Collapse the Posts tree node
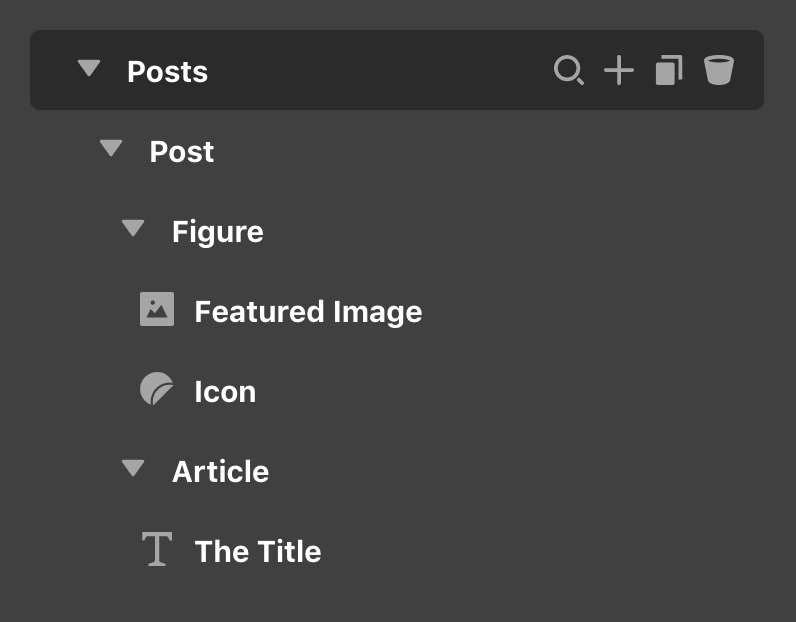Screen dimensions: 796x622 [89, 68]
